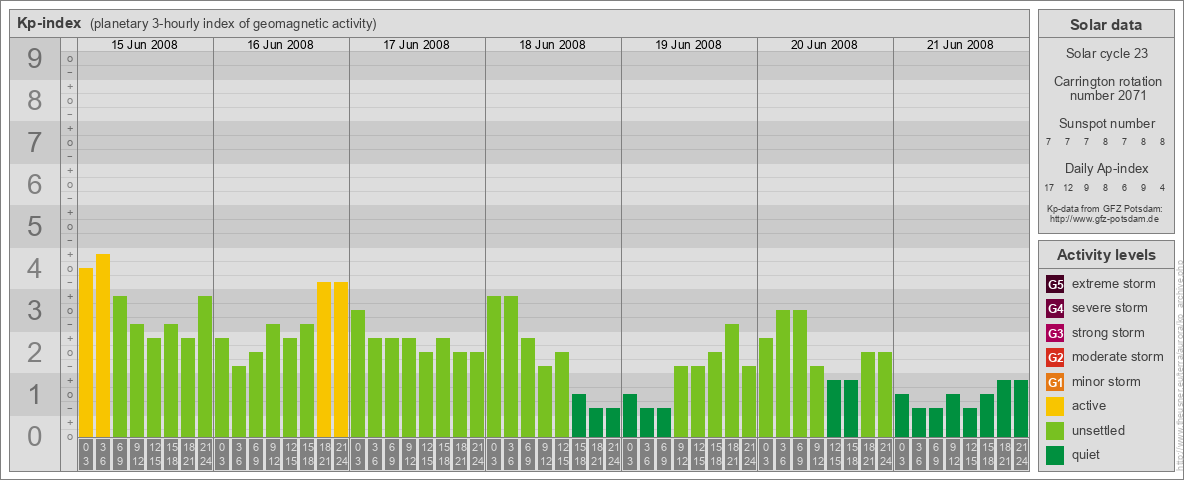1184x480 pixels.
Task: Click the Kp level 2 axis label
Action: pos(34,352)
